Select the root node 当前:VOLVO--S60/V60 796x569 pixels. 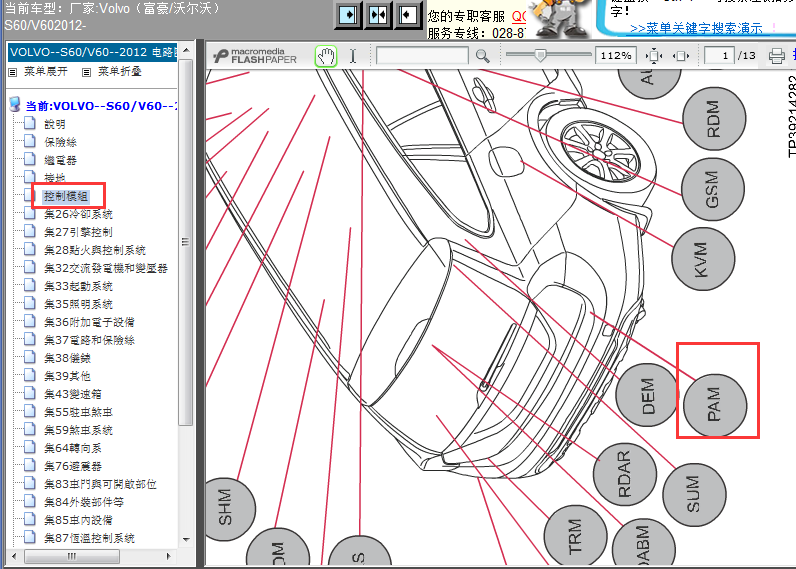tap(102, 106)
